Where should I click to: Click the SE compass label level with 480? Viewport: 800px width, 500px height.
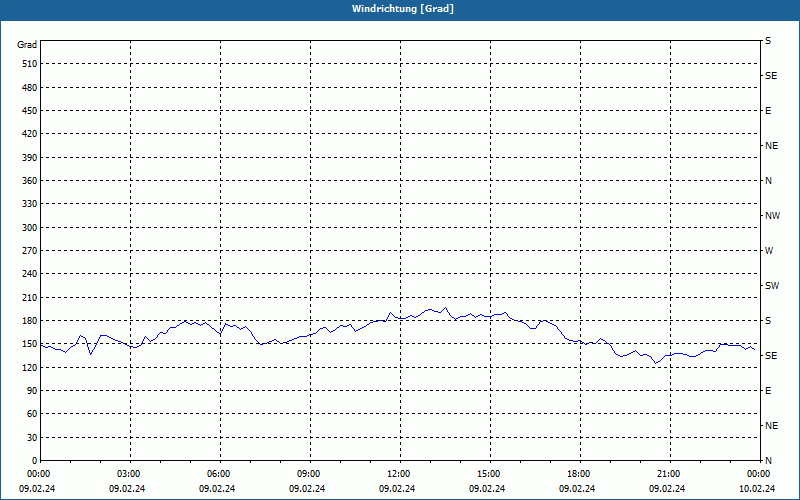pyautogui.click(x=771, y=76)
